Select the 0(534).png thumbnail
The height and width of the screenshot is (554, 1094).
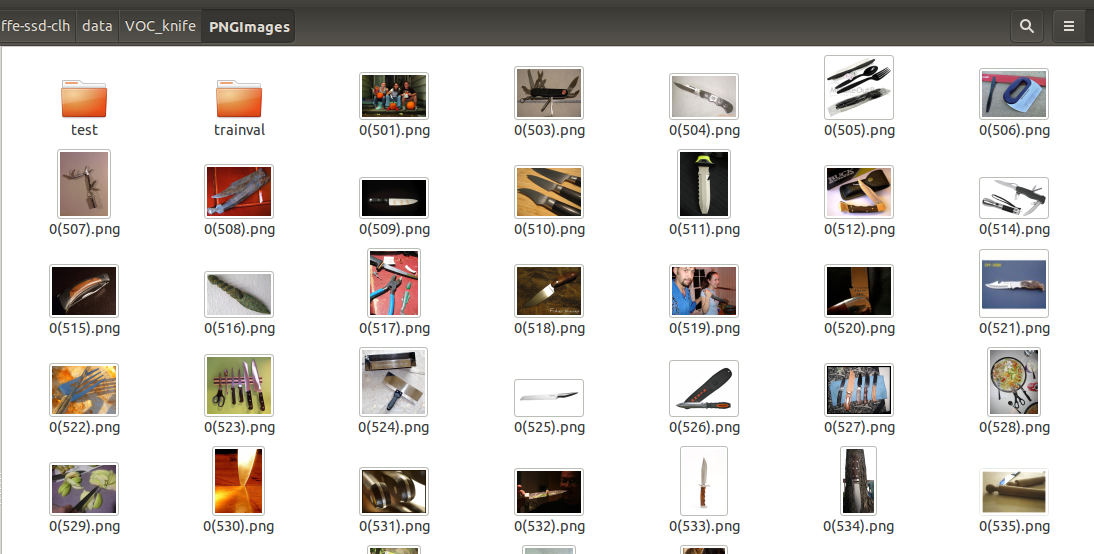click(859, 481)
